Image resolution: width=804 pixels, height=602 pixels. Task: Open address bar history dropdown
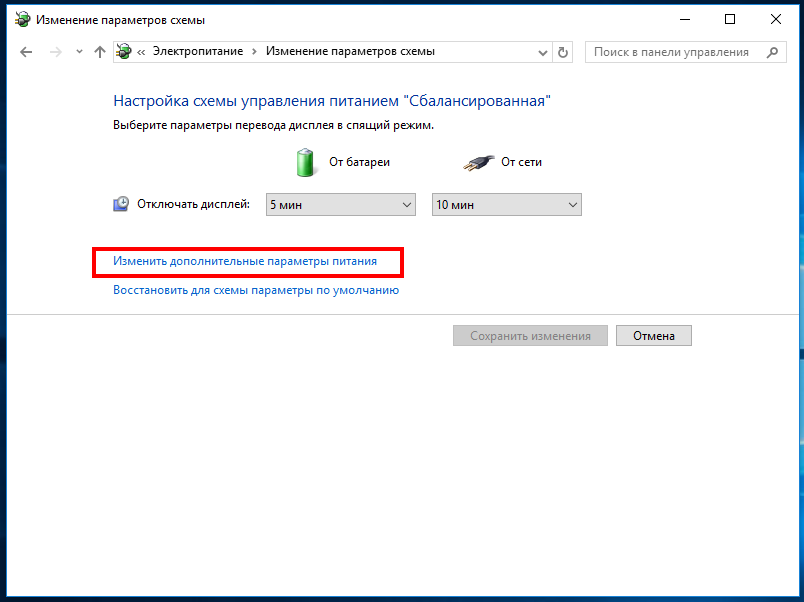coord(542,52)
